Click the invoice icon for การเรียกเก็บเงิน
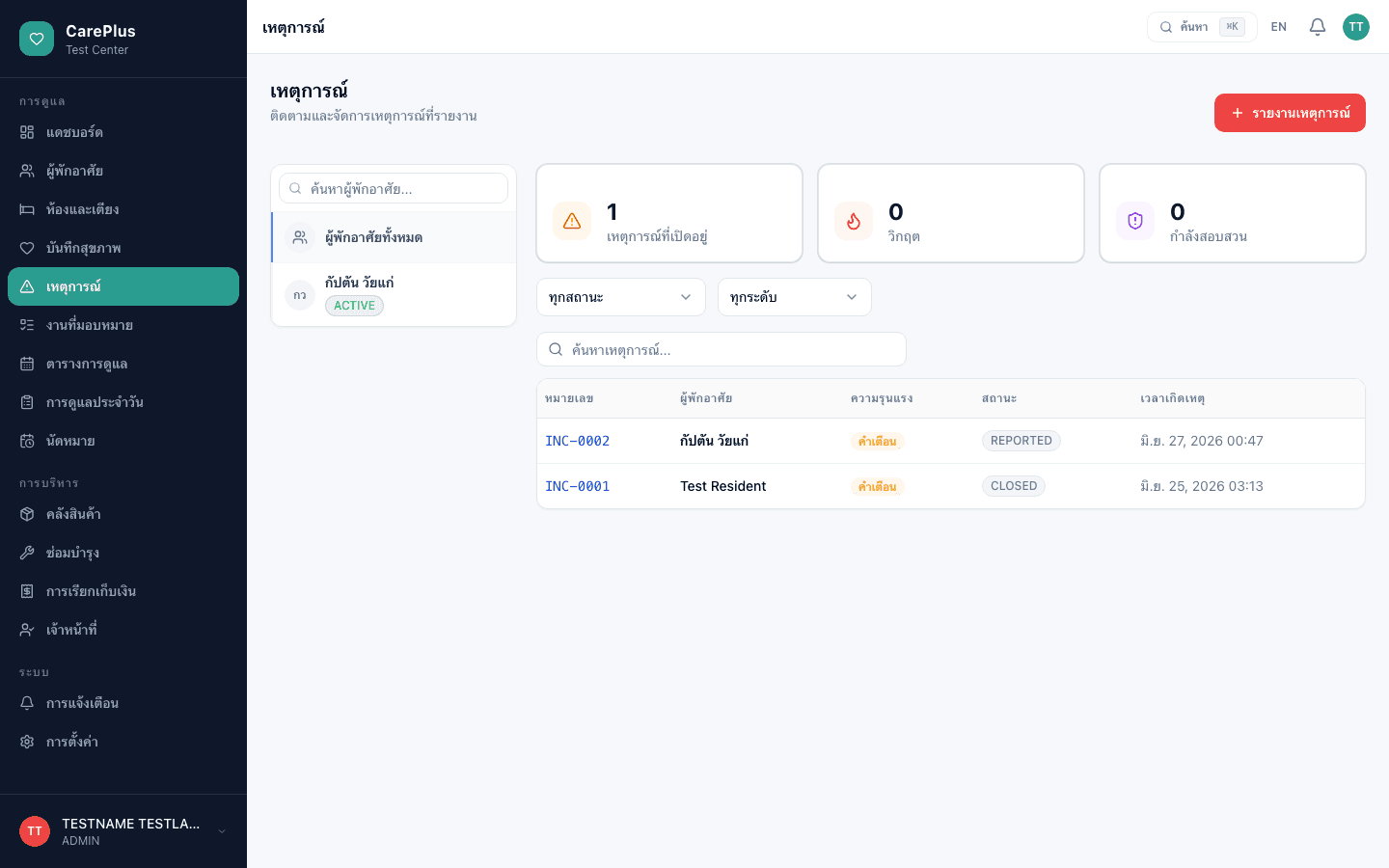The image size is (1389, 868). [x=27, y=591]
